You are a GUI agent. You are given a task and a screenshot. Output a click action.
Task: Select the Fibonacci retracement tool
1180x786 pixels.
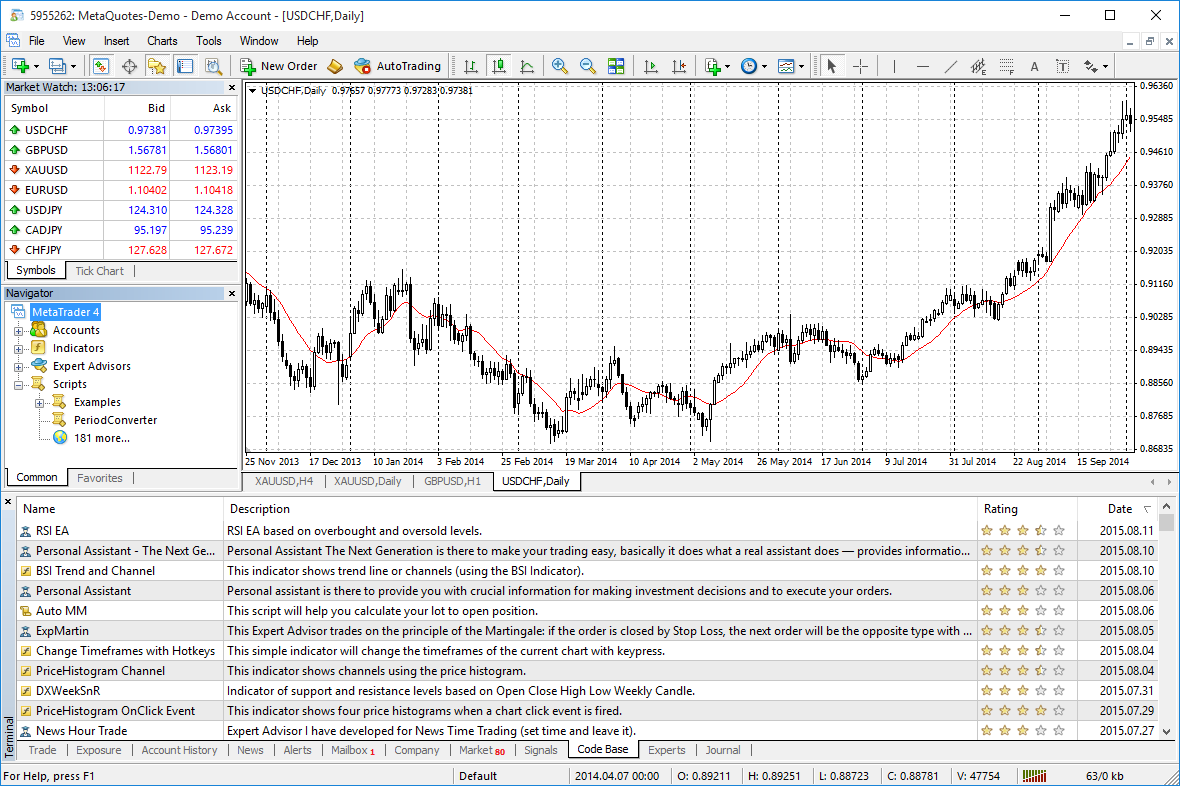coord(1006,66)
